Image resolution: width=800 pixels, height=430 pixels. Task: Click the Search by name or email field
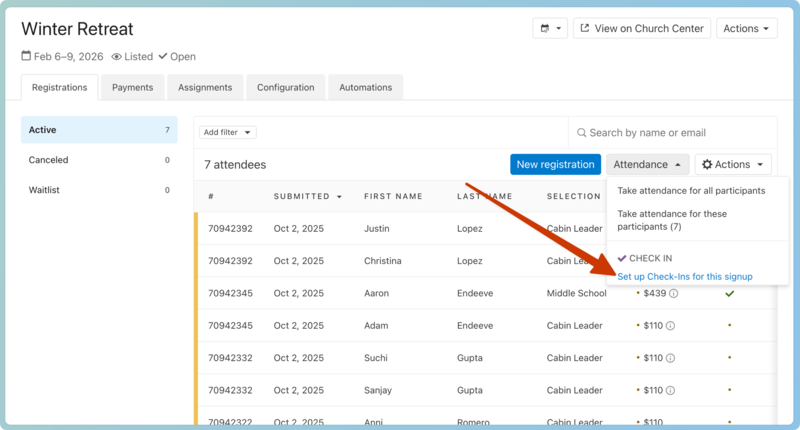coord(675,133)
